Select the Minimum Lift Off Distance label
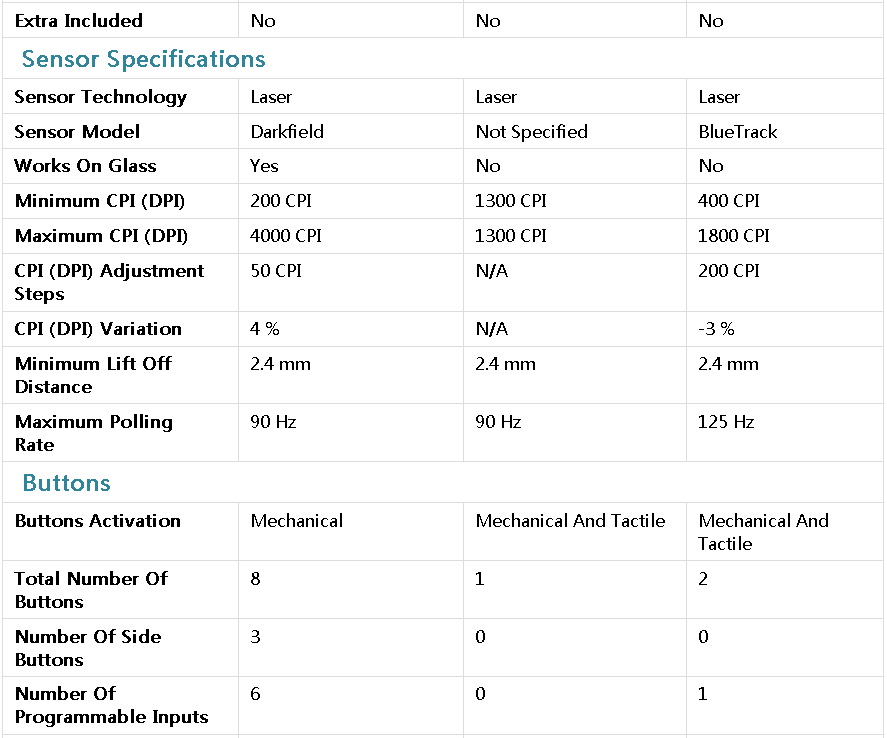 point(93,375)
